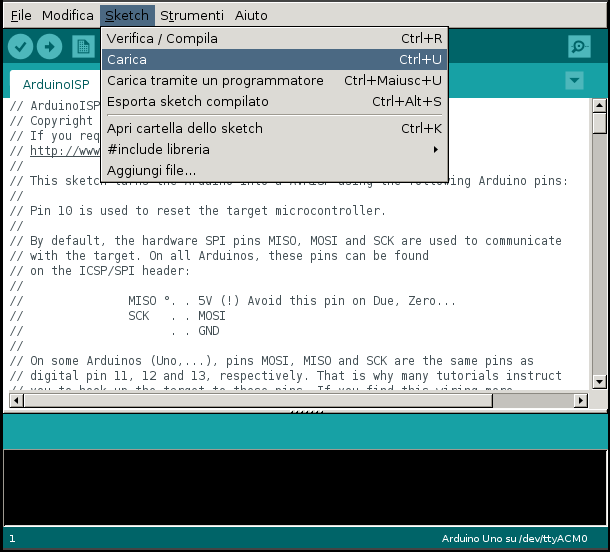Click the 'On some Arduinos (Uno,...)' line
Image resolution: width=610 pixels, height=552 pixels.
(x=272, y=361)
